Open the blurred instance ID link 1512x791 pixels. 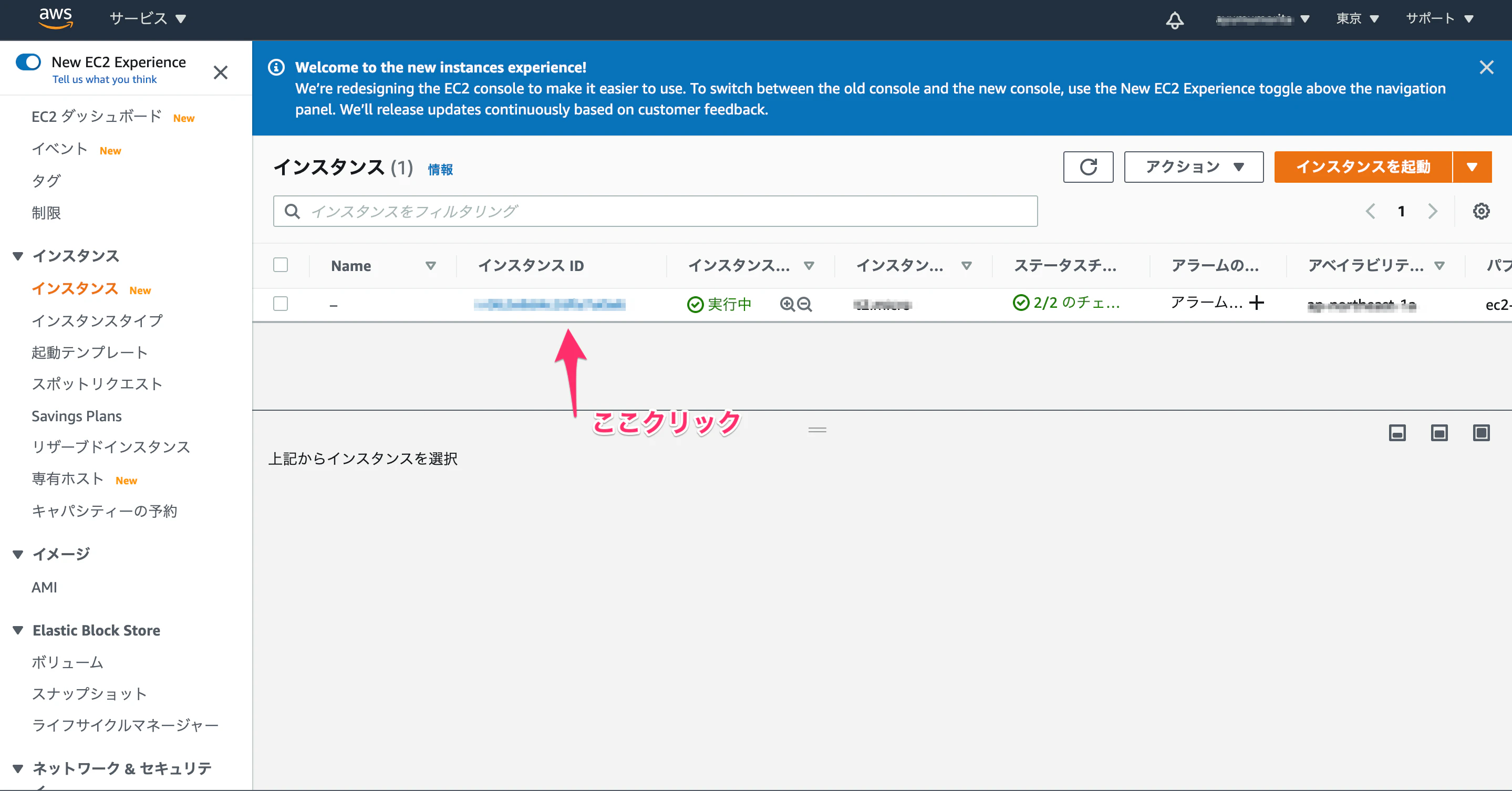click(550, 304)
